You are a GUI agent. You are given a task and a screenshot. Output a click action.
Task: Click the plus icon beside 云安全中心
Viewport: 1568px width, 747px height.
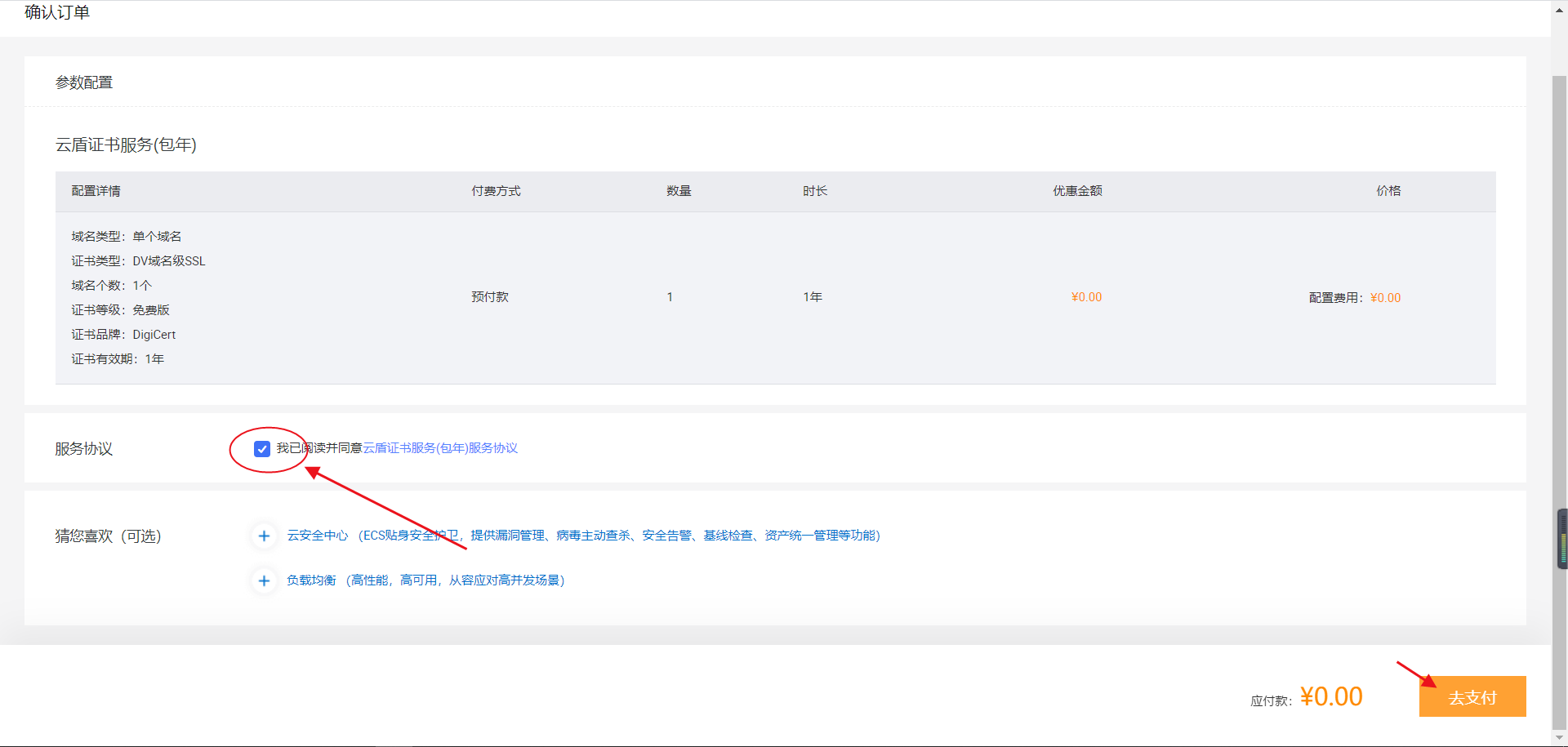264,536
